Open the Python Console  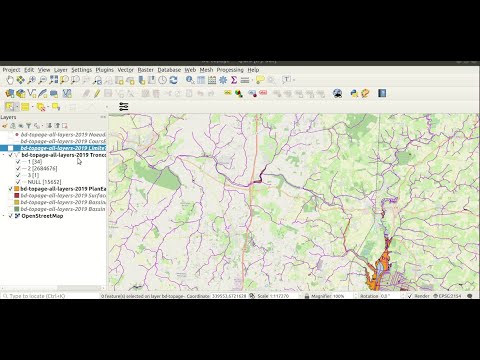pos(354,93)
